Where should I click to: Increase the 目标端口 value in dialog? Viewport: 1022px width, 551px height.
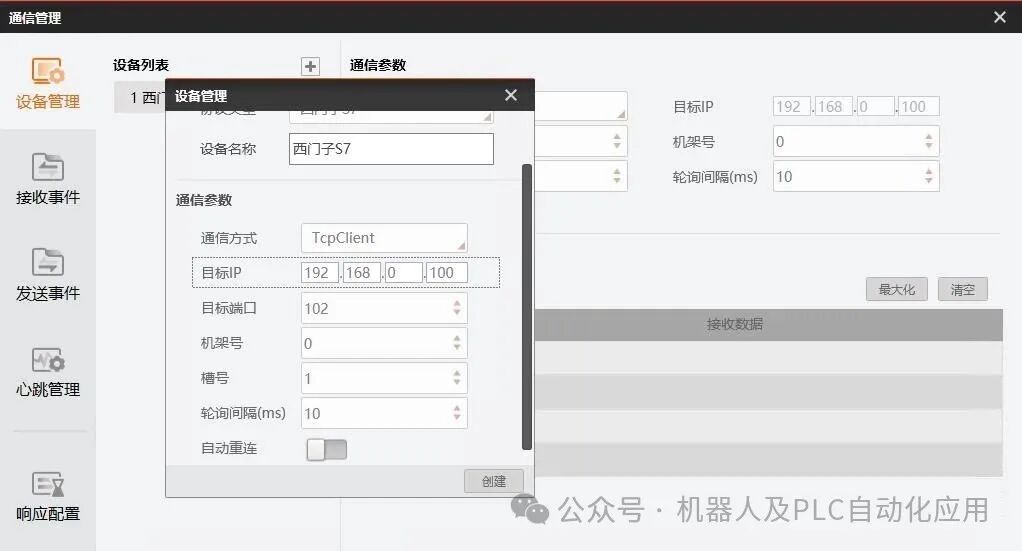click(x=457, y=303)
